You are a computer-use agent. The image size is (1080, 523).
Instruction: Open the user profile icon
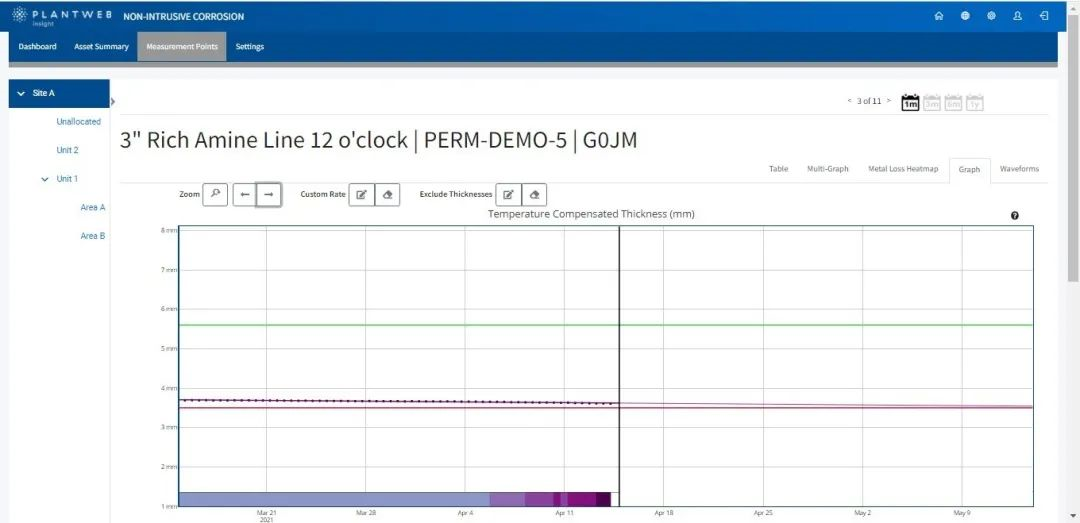tap(1018, 16)
